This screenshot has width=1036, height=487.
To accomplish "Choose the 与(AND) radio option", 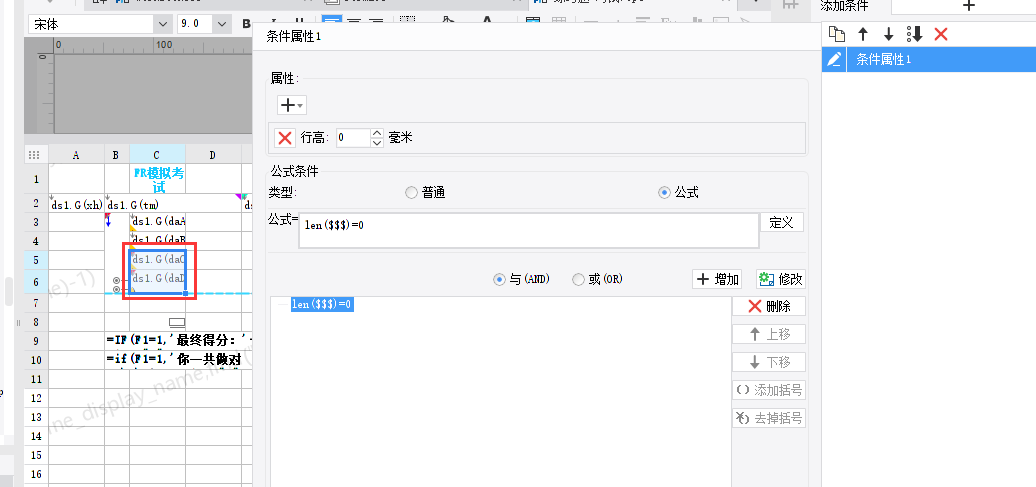I will tap(500, 280).
